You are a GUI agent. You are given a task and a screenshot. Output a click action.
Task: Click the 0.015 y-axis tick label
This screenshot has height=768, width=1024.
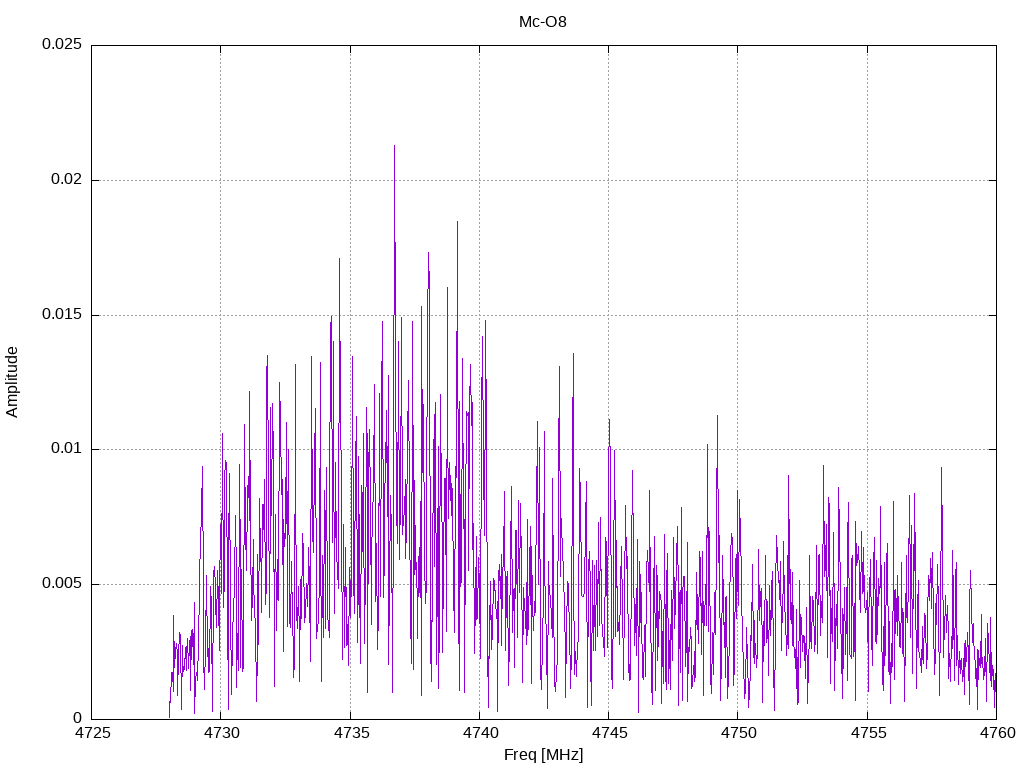[62, 315]
